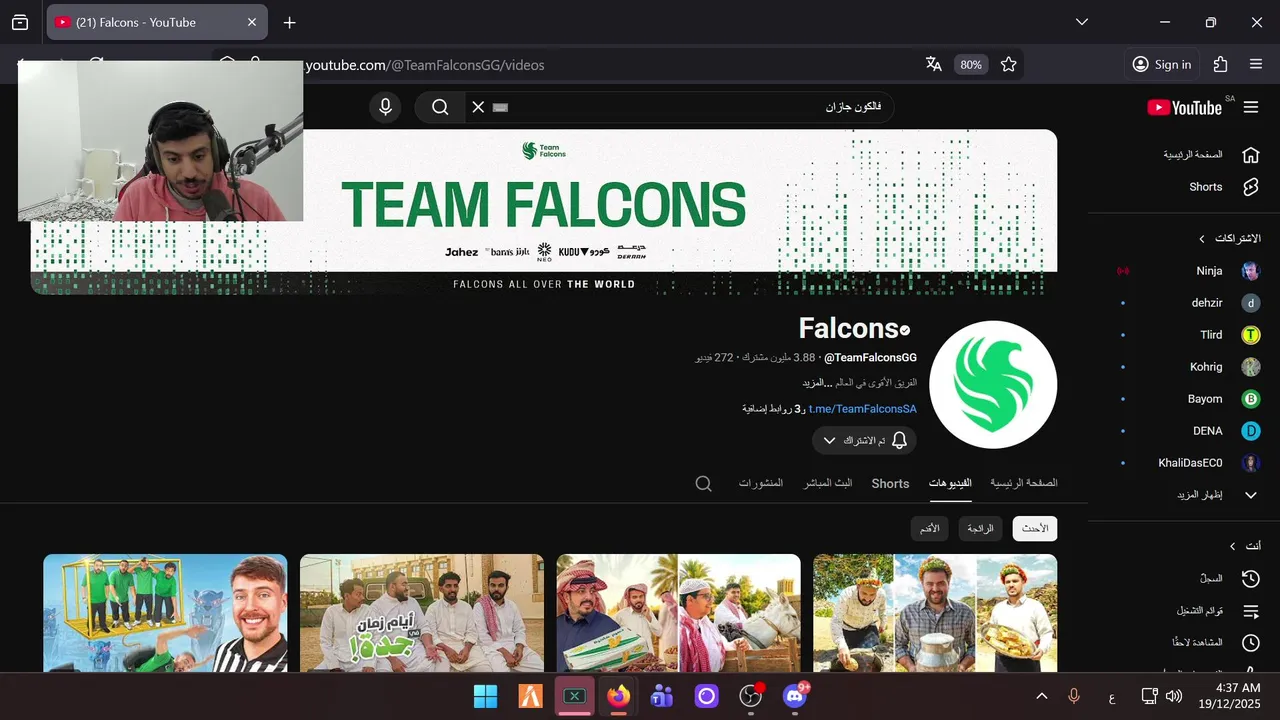Viewport: 1280px width, 720px height.
Task: Open the 80% zoom level indicator
Action: click(971, 64)
